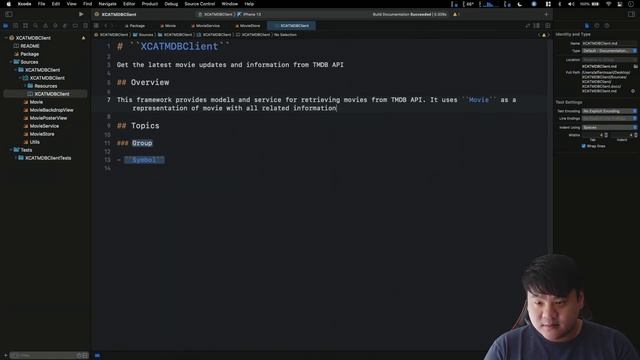Screen dimensions: 640x360
Task: Open the adjust editor options icon
Action: pyautogui.click(x=537, y=25)
